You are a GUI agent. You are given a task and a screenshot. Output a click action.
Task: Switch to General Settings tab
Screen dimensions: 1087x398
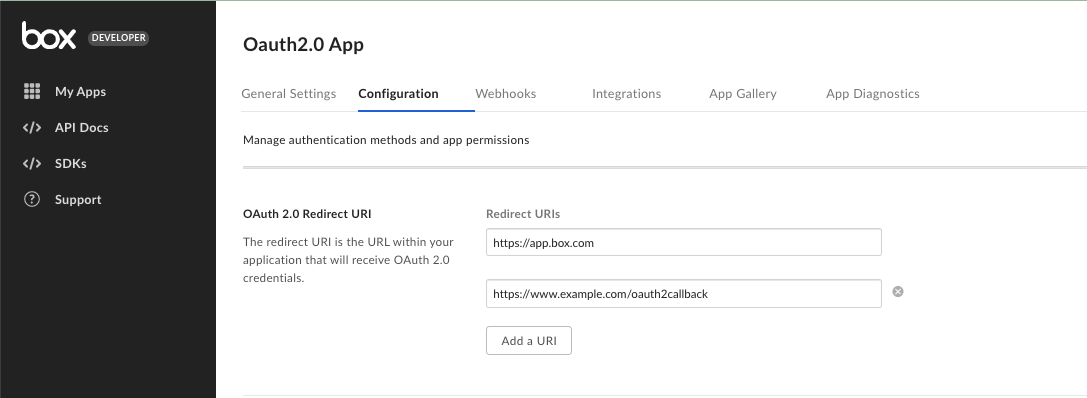tap(288, 94)
